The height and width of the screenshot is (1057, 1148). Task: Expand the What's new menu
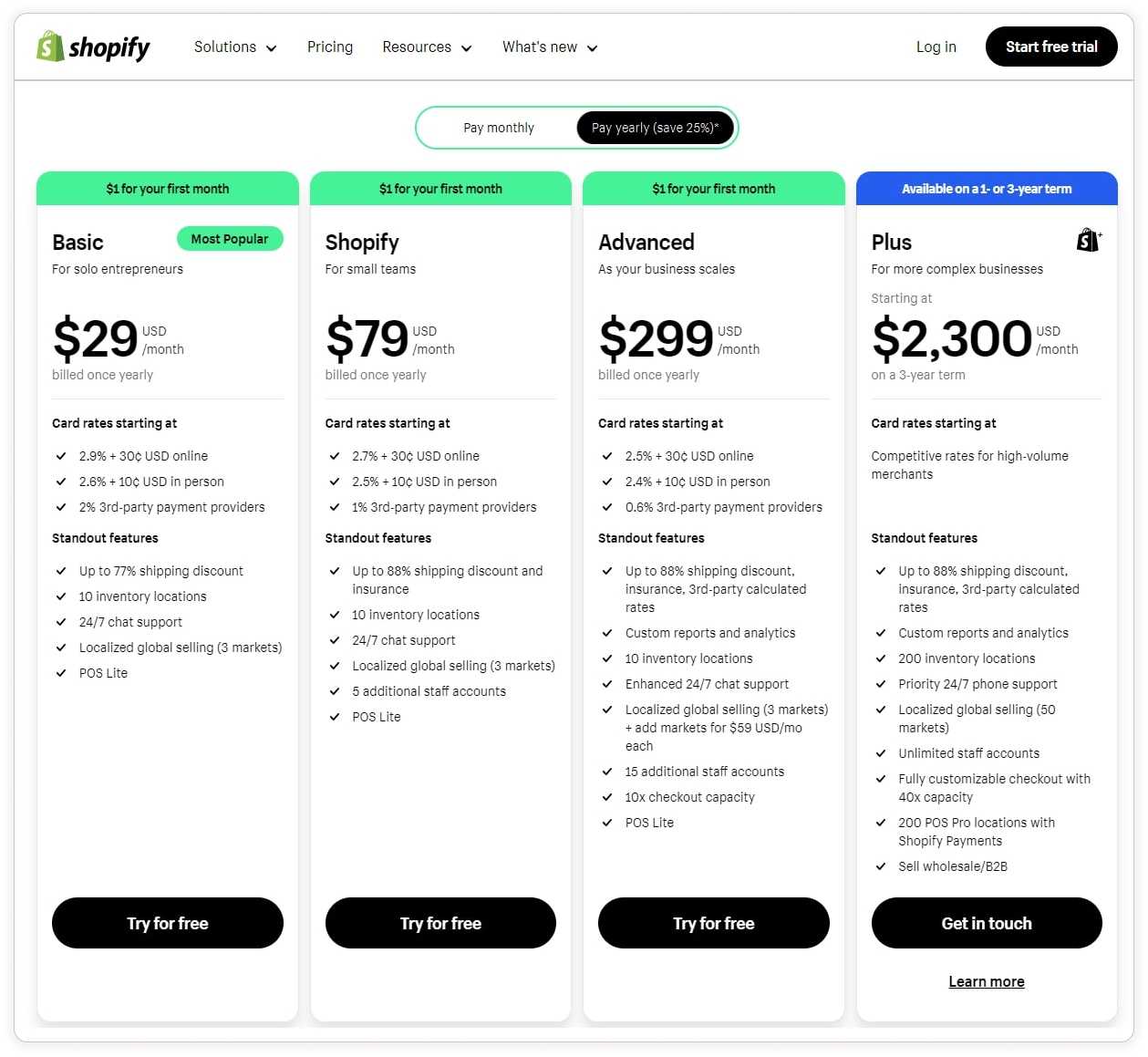[550, 47]
